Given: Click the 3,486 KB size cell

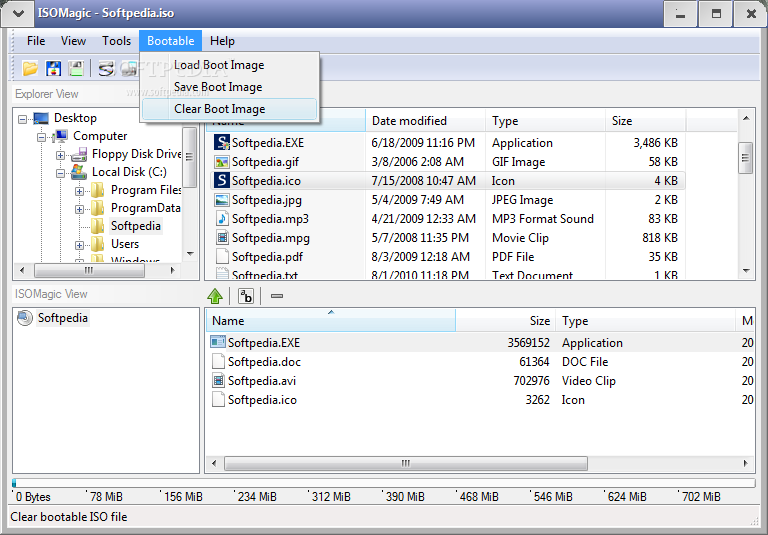Looking at the screenshot, I should tap(655, 143).
